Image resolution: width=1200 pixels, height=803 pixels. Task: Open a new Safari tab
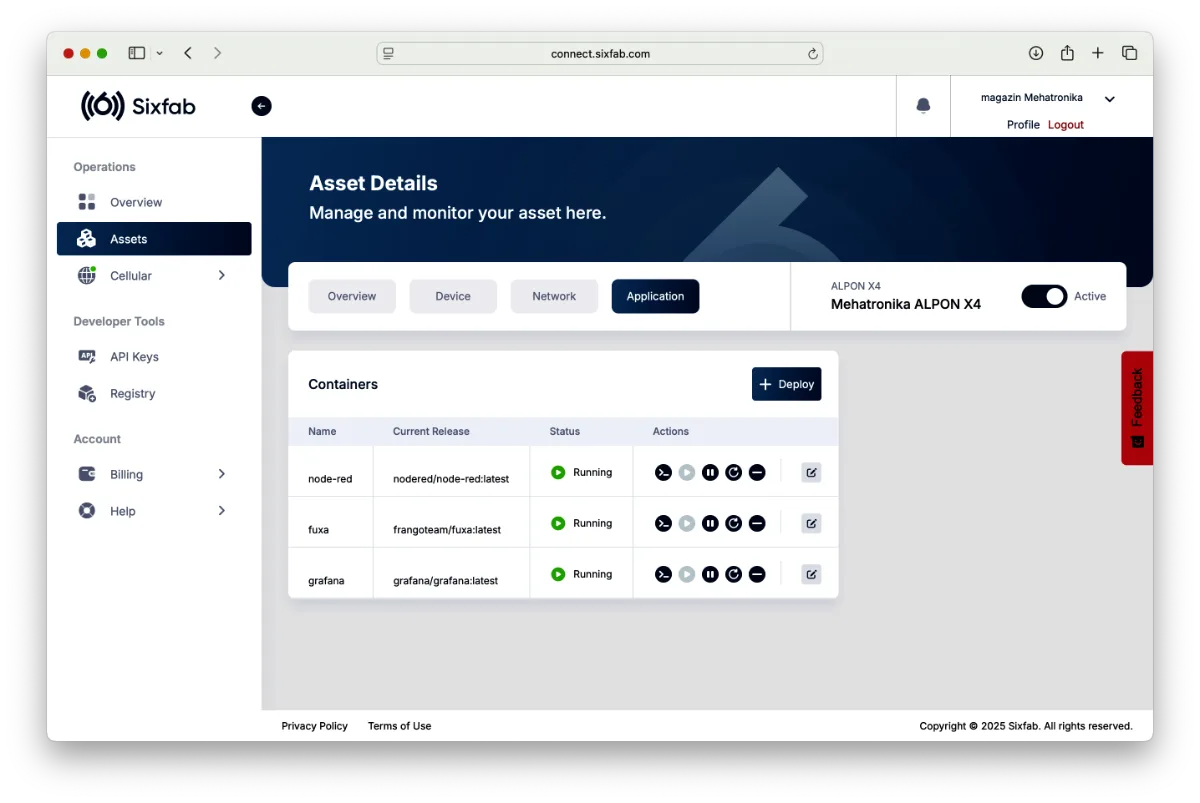(x=1098, y=53)
